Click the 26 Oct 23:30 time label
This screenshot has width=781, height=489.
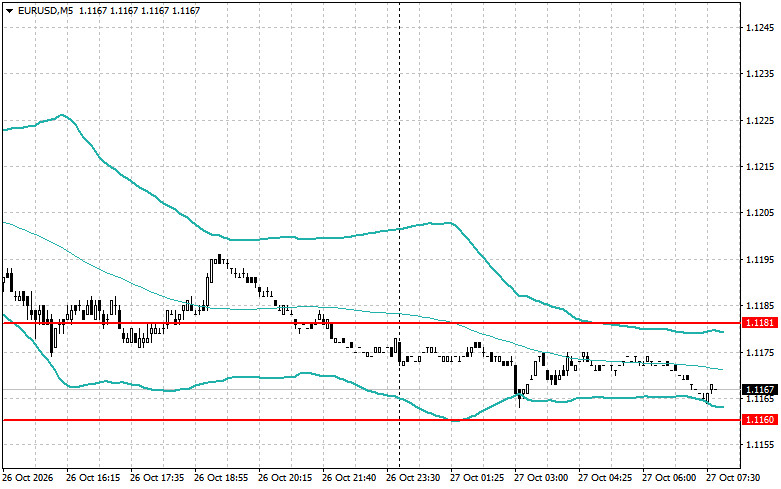point(413,478)
